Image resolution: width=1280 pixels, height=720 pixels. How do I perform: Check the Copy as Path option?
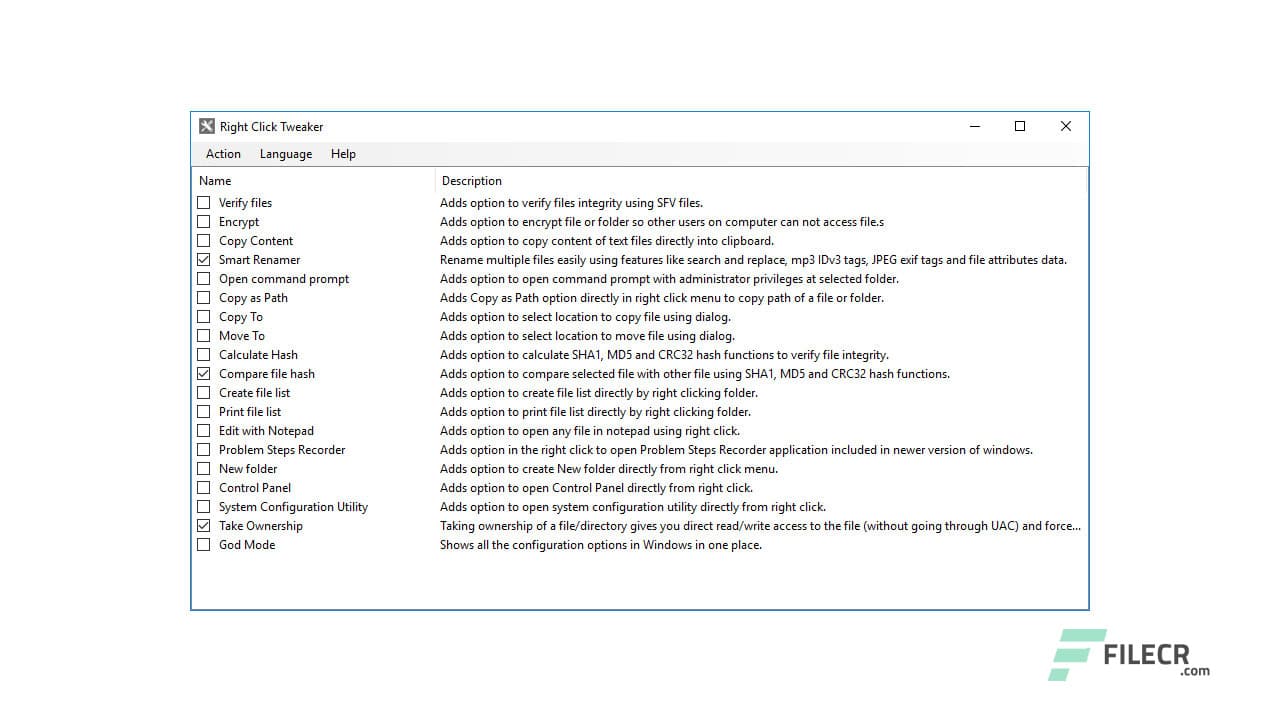click(204, 297)
